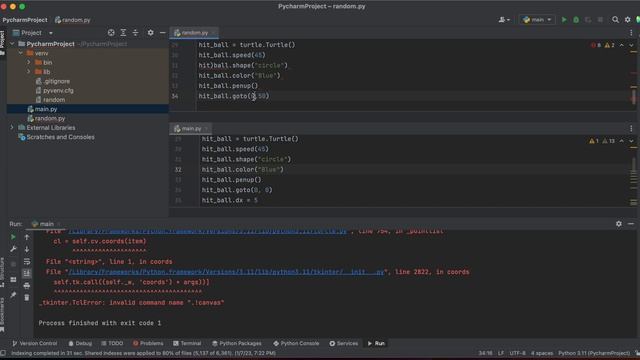Image resolution: width=640 pixels, height=360 pixels.
Task: Open the user account icon dropdown
Action: (x=504, y=20)
